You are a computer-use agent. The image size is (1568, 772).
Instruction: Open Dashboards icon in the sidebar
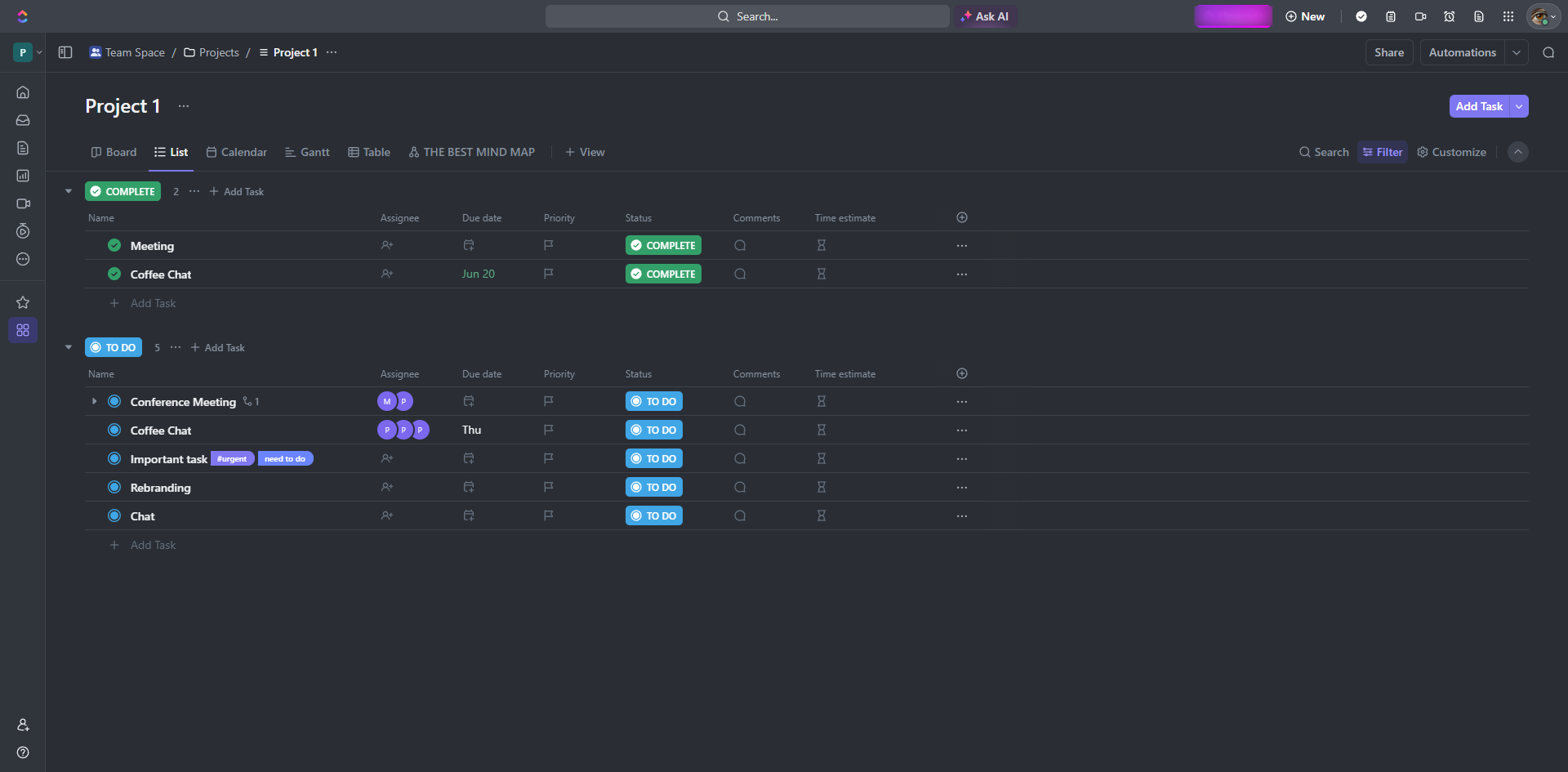pyautogui.click(x=23, y=176)
